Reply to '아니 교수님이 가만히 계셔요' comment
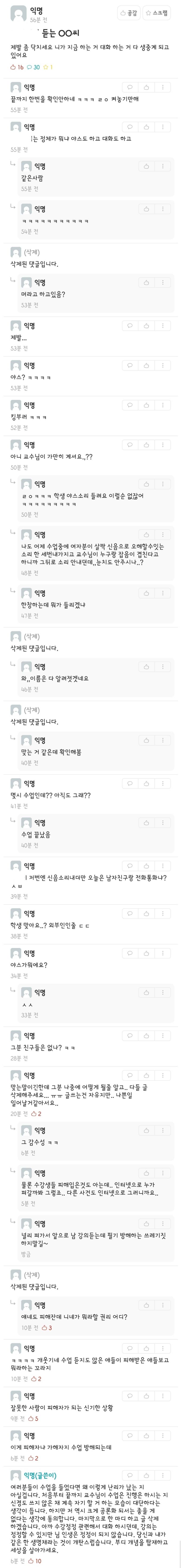Viewport: 181px width, 1568px height. tap(129, 445)
